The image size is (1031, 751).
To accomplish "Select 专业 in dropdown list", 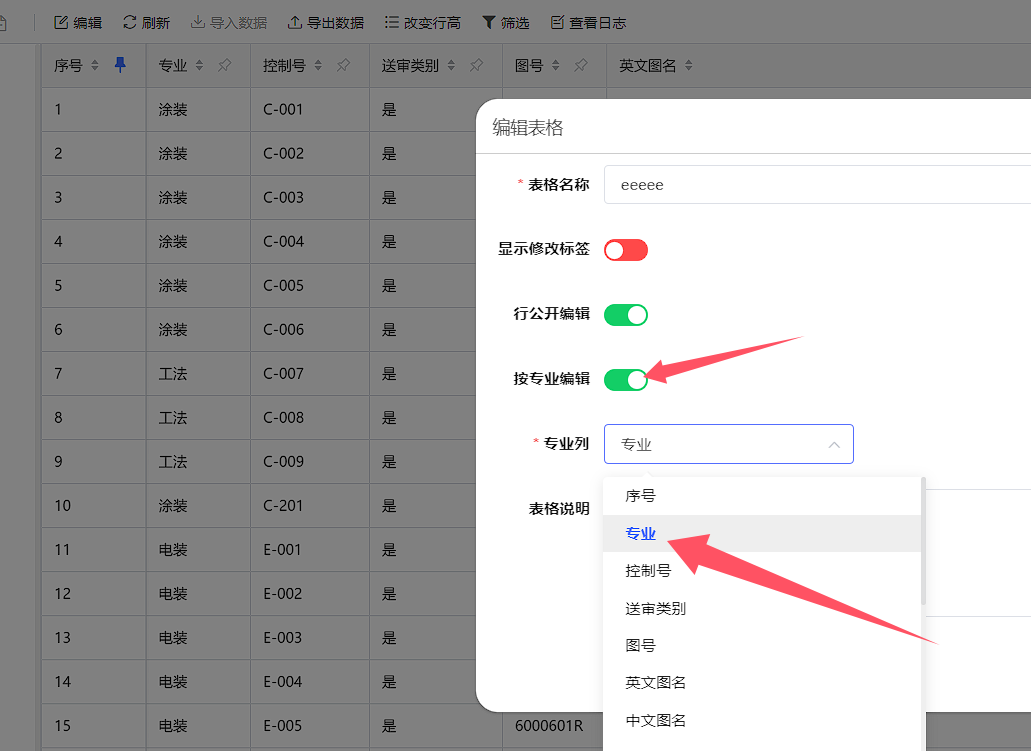I will (761, 533).
